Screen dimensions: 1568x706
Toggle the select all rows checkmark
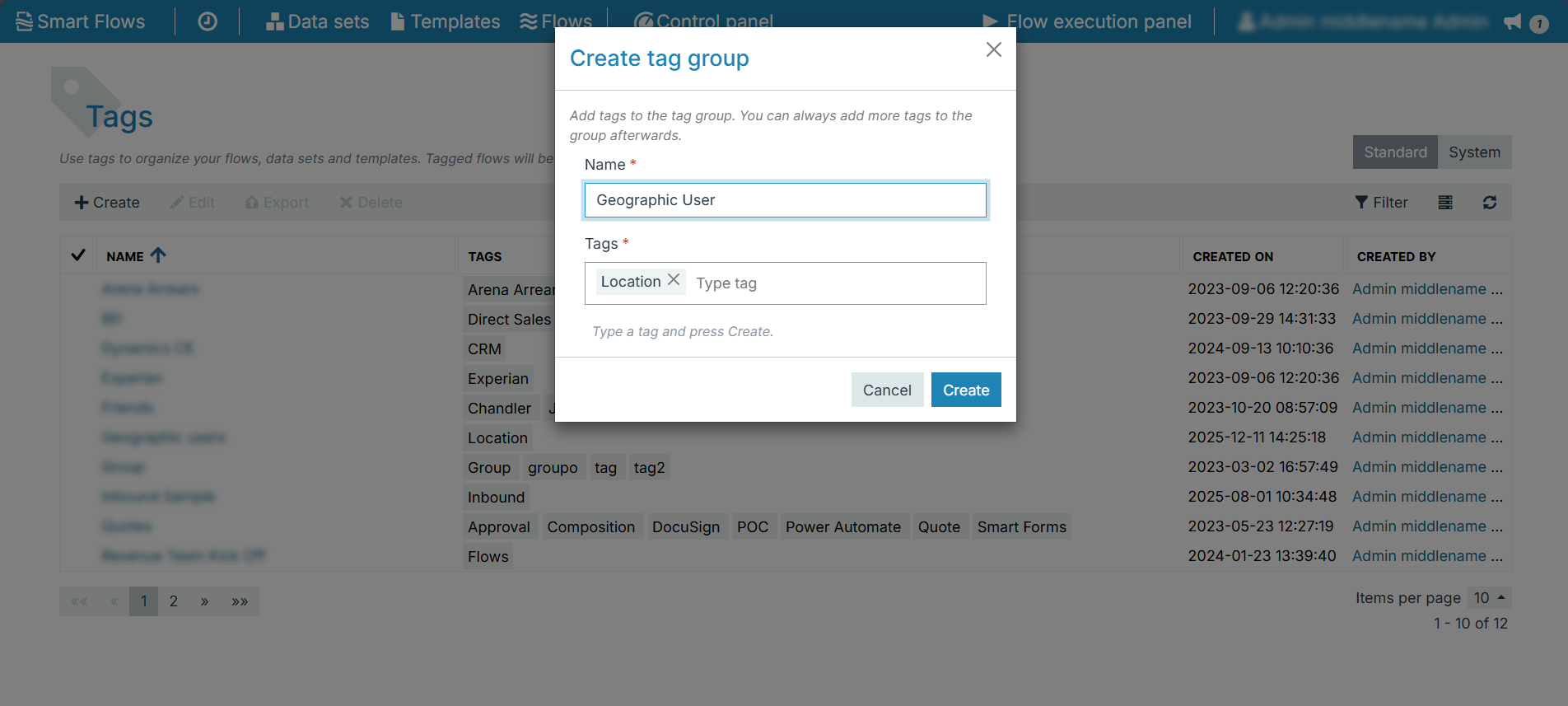(x=78, y=255)
